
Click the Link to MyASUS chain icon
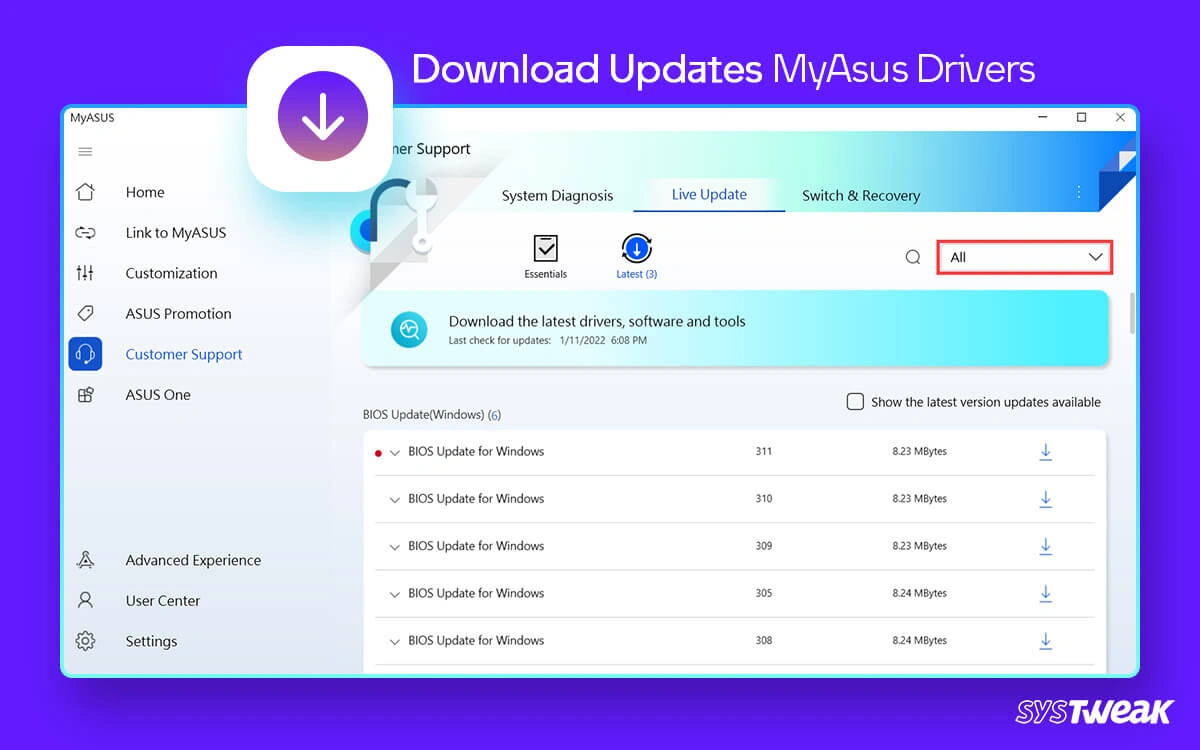85,233
